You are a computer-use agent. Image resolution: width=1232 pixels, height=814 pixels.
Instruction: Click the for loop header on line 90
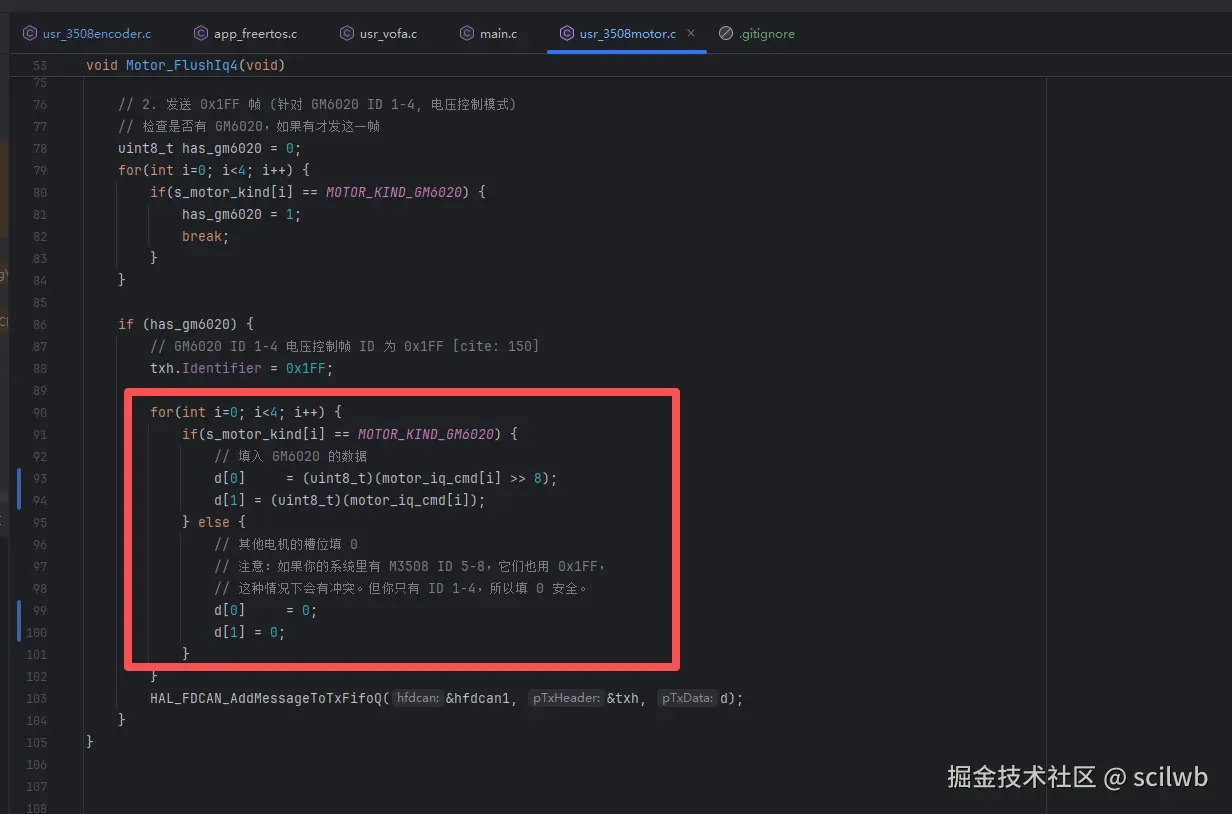pos(246,412)
